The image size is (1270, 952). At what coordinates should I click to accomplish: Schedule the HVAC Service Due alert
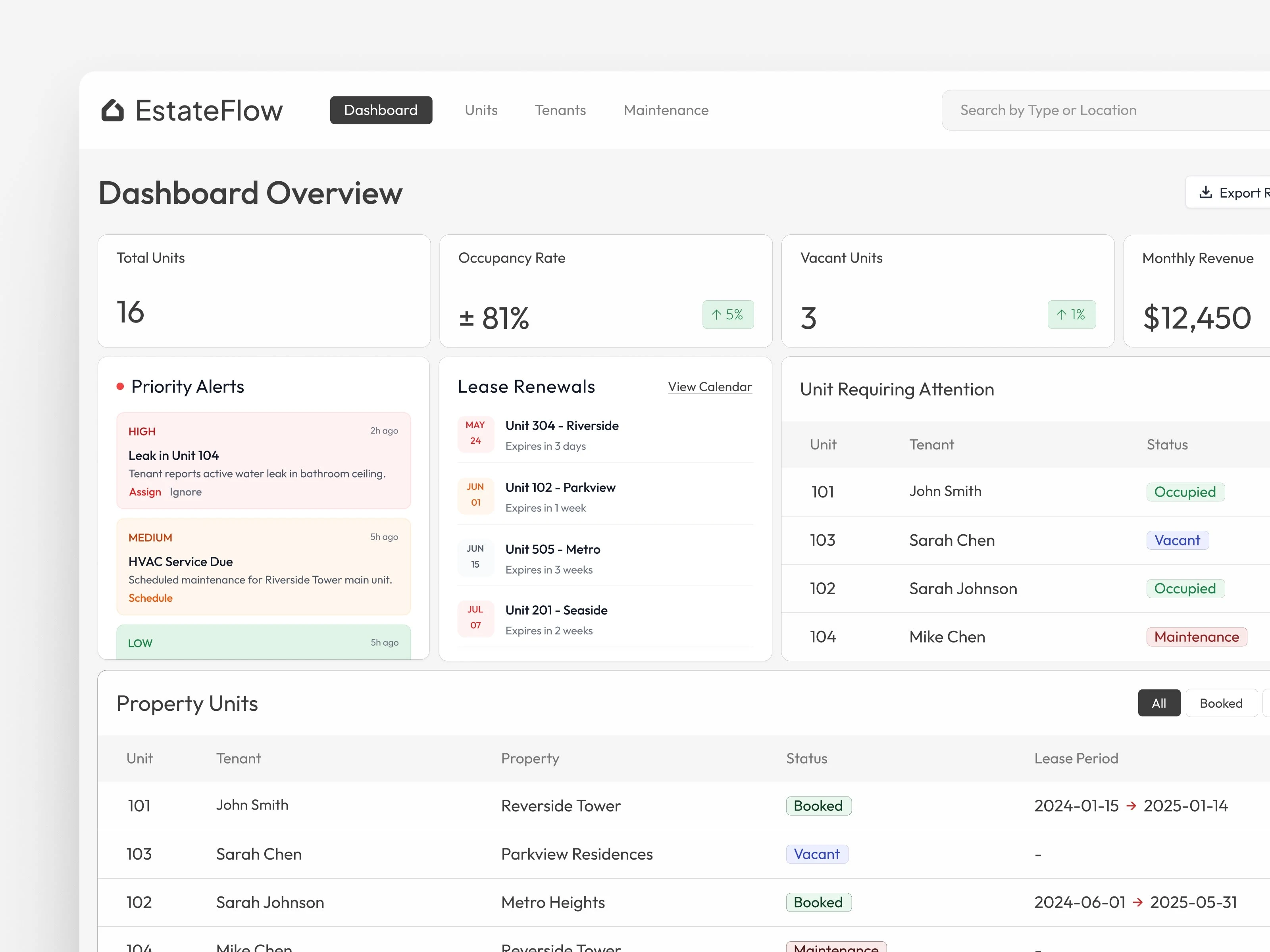pos(150,598)
